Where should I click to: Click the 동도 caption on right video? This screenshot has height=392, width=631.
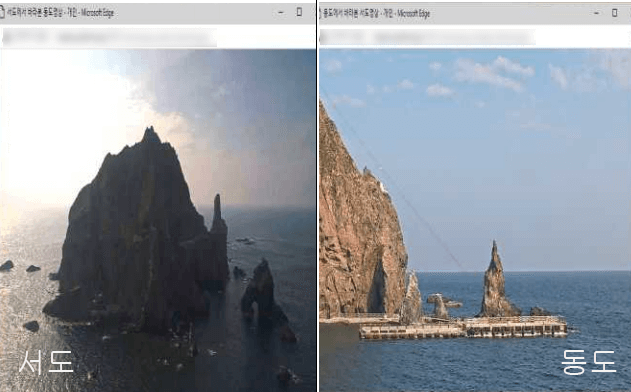pos(589,362)
